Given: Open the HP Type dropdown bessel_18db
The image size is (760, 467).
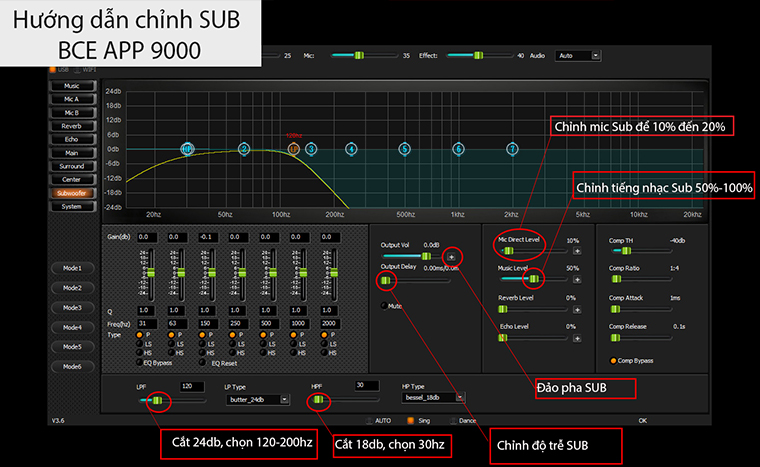Looking at the screenshot, I should (x=433, y=398).
